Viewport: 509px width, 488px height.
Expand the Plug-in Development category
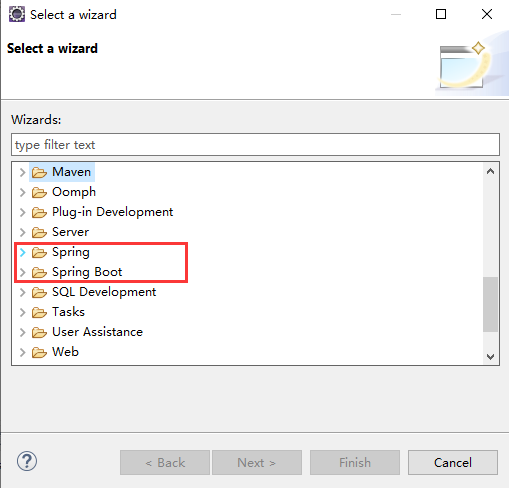coord(22,212)
